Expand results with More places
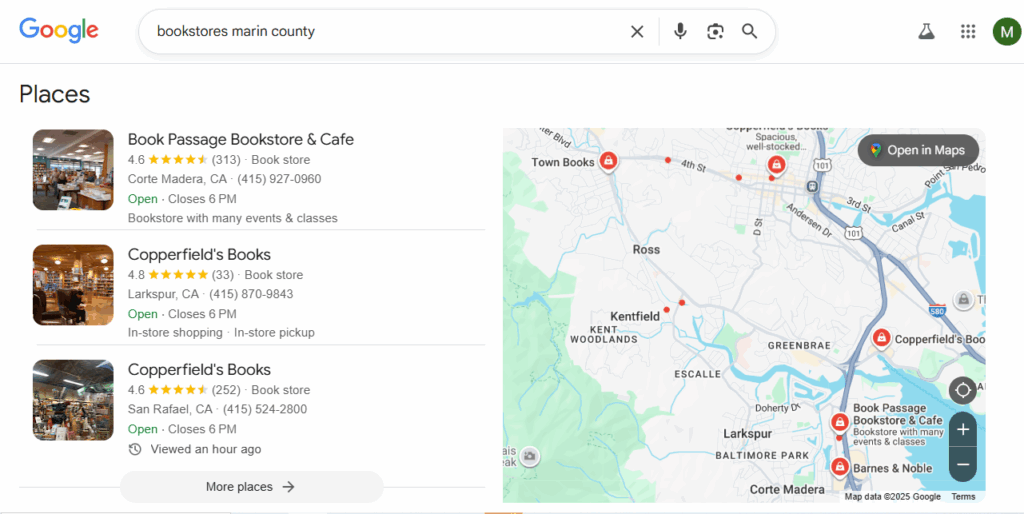The image size is (1024, 514). point(251,487)
